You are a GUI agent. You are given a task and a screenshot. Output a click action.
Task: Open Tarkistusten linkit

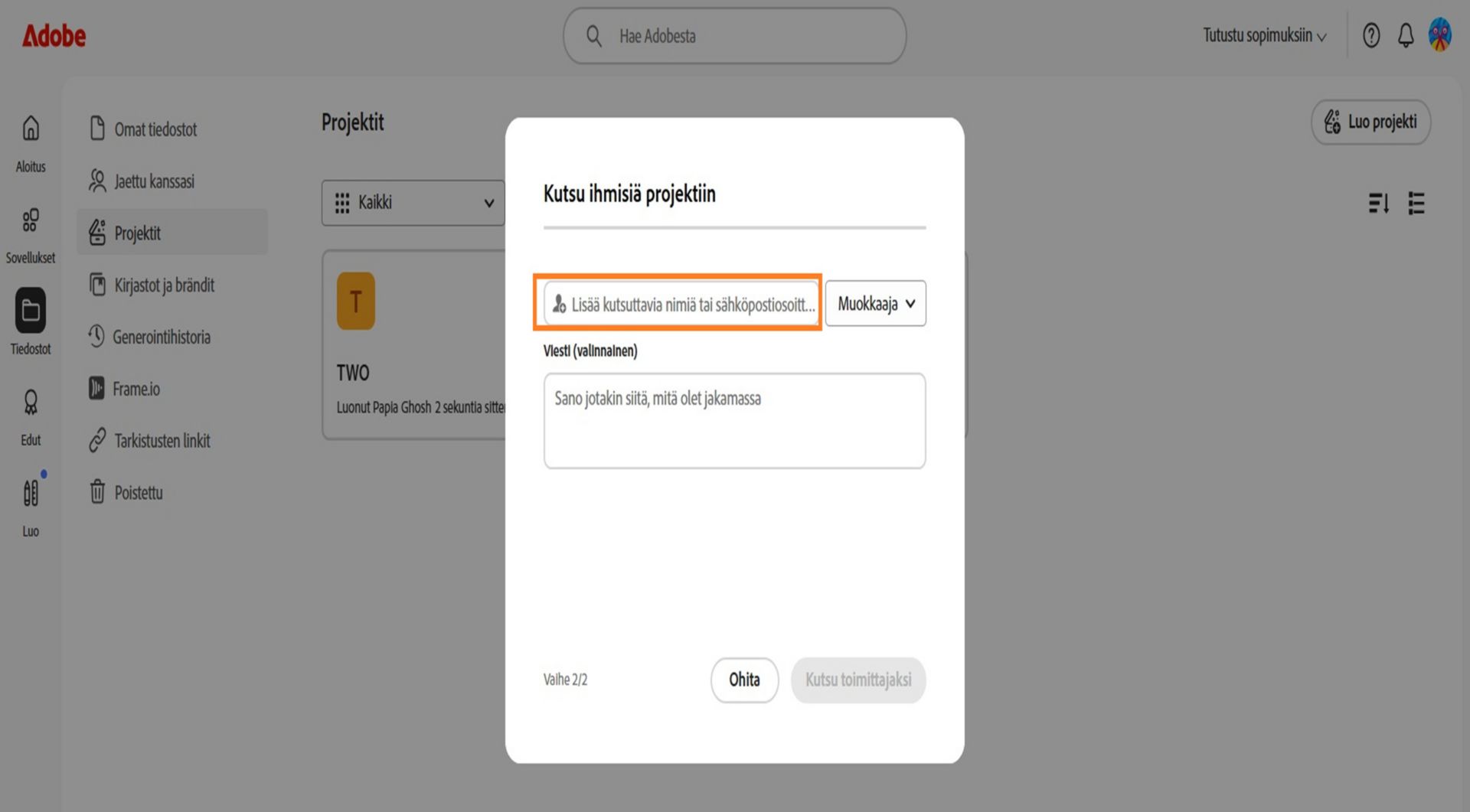click(x=172, y=441)
